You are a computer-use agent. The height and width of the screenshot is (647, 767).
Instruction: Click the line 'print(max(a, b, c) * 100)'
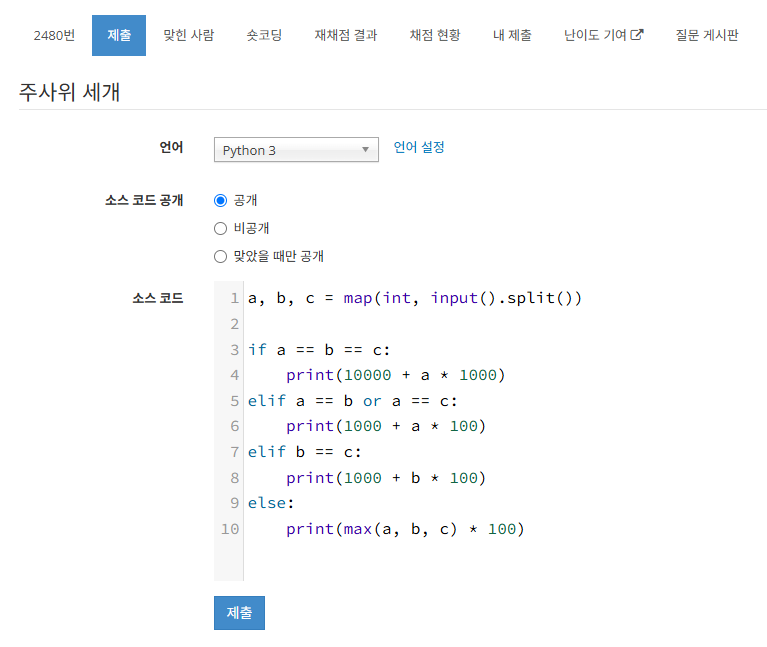(x=405, y=529)
